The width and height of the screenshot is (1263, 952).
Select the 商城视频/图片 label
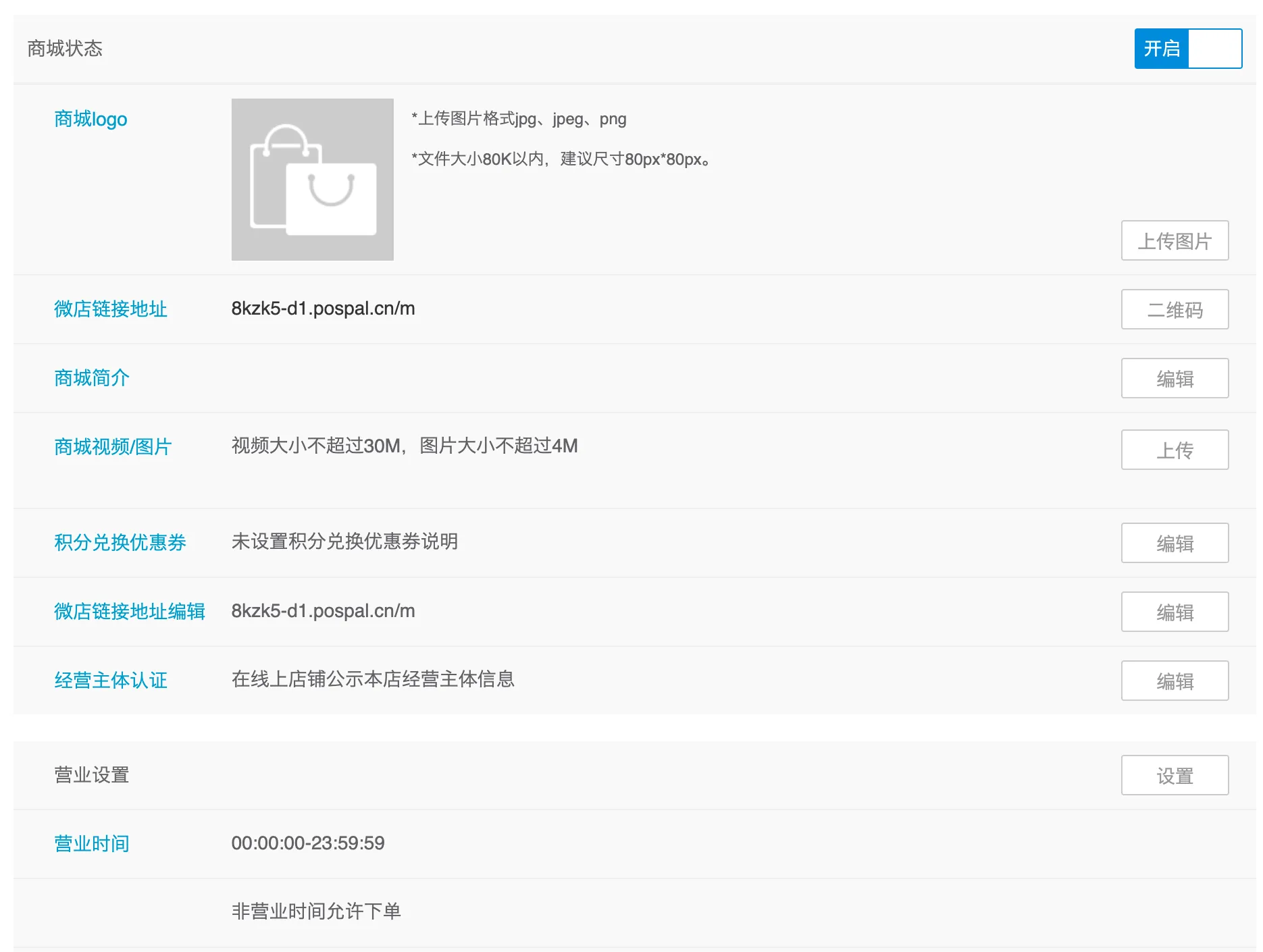click(x=113, y=446)
